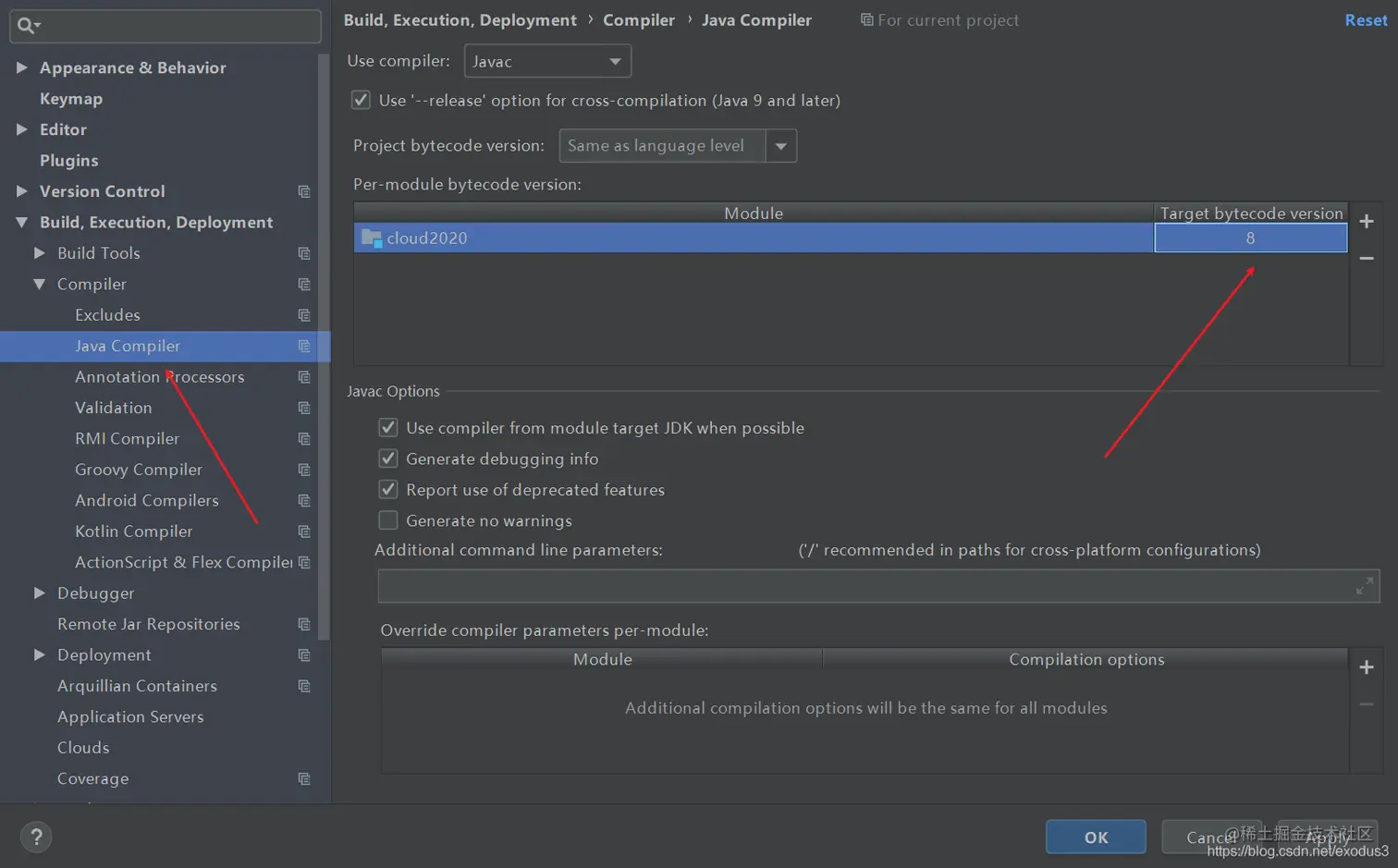Click the project-level icon beside Java Compiler
1398x868 pixels.
pyautogui.click(x=303, y=346)
